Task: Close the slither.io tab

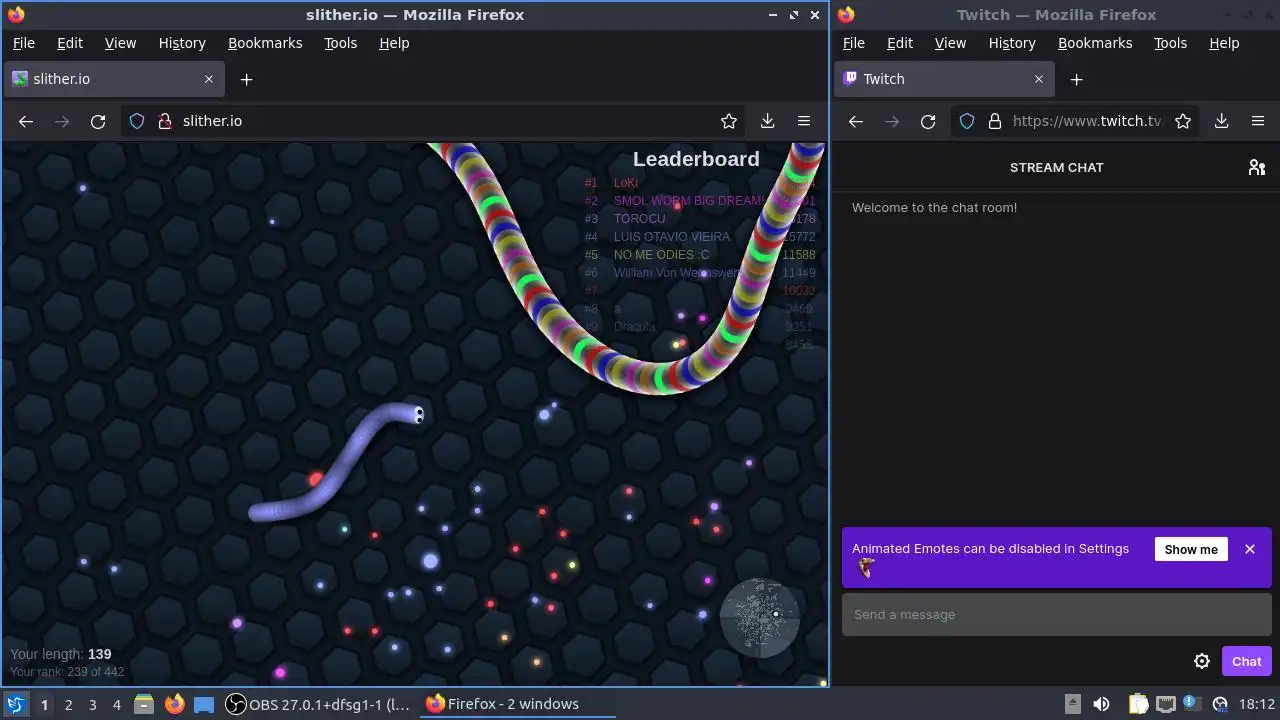Action: pyautogui.click(x=209, y=79)
